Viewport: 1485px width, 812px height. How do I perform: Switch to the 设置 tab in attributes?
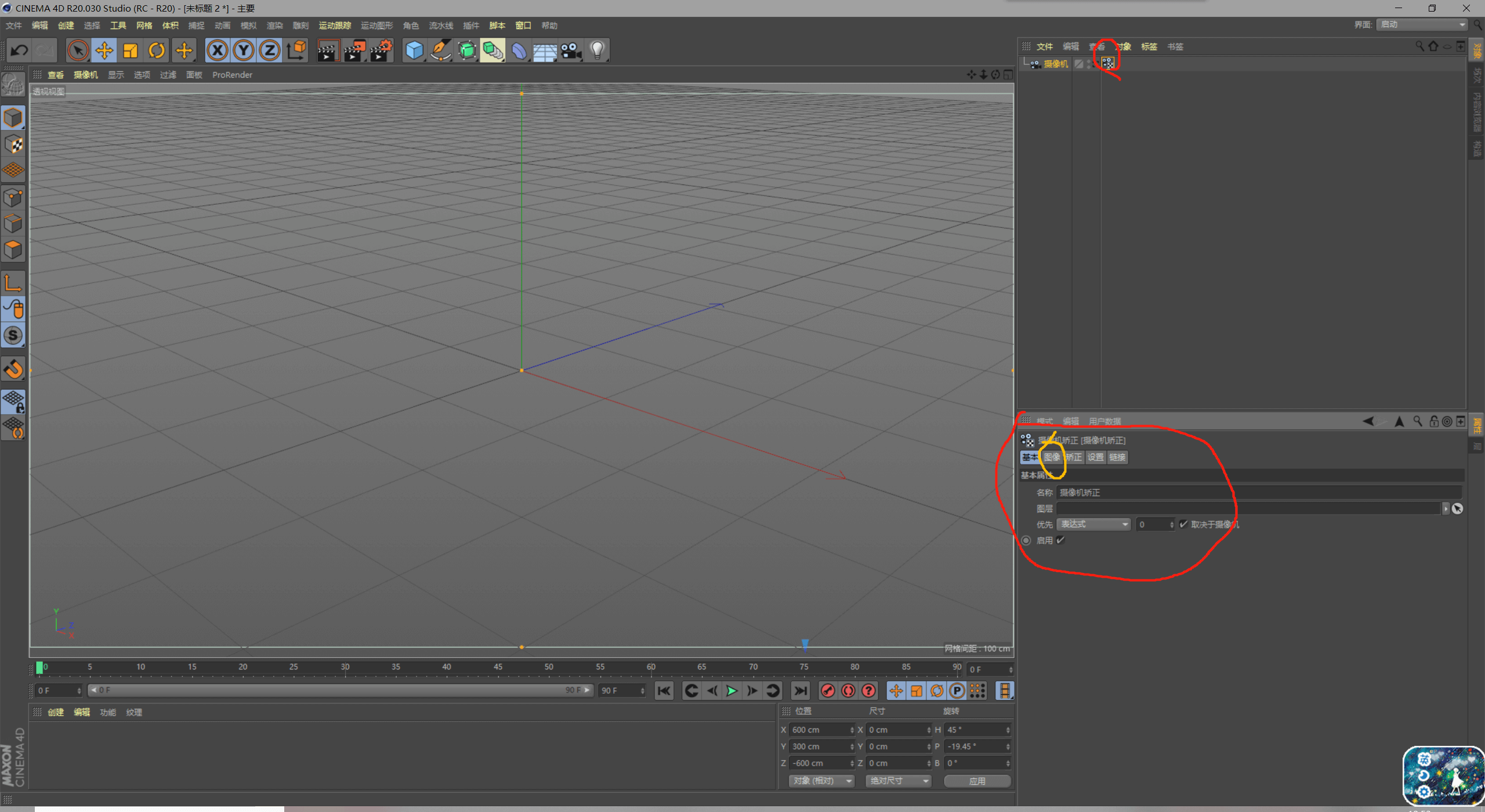[x=1095, y=457]
